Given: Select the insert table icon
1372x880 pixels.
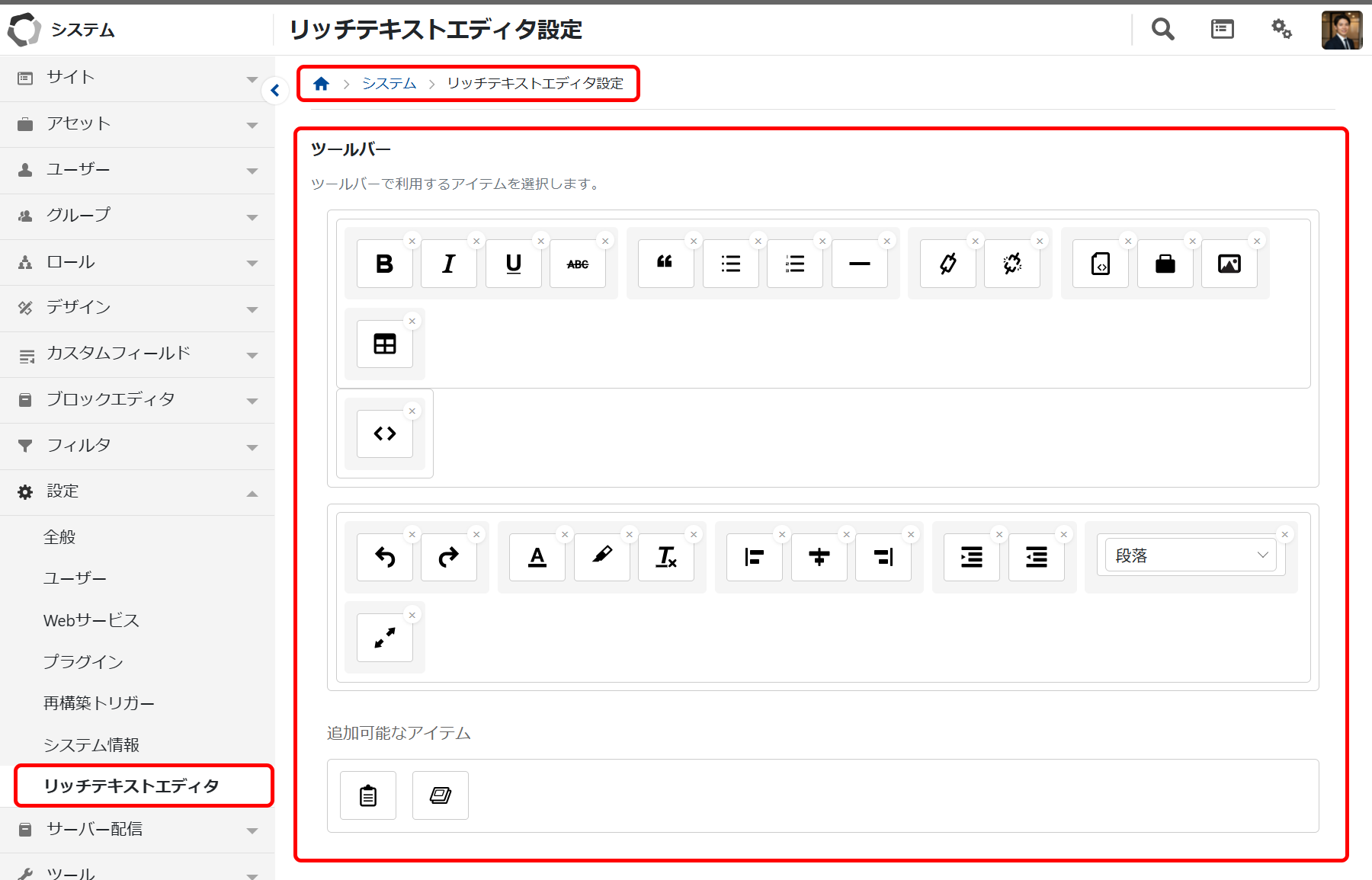Looking at the screenshot, I should point(384,344).
